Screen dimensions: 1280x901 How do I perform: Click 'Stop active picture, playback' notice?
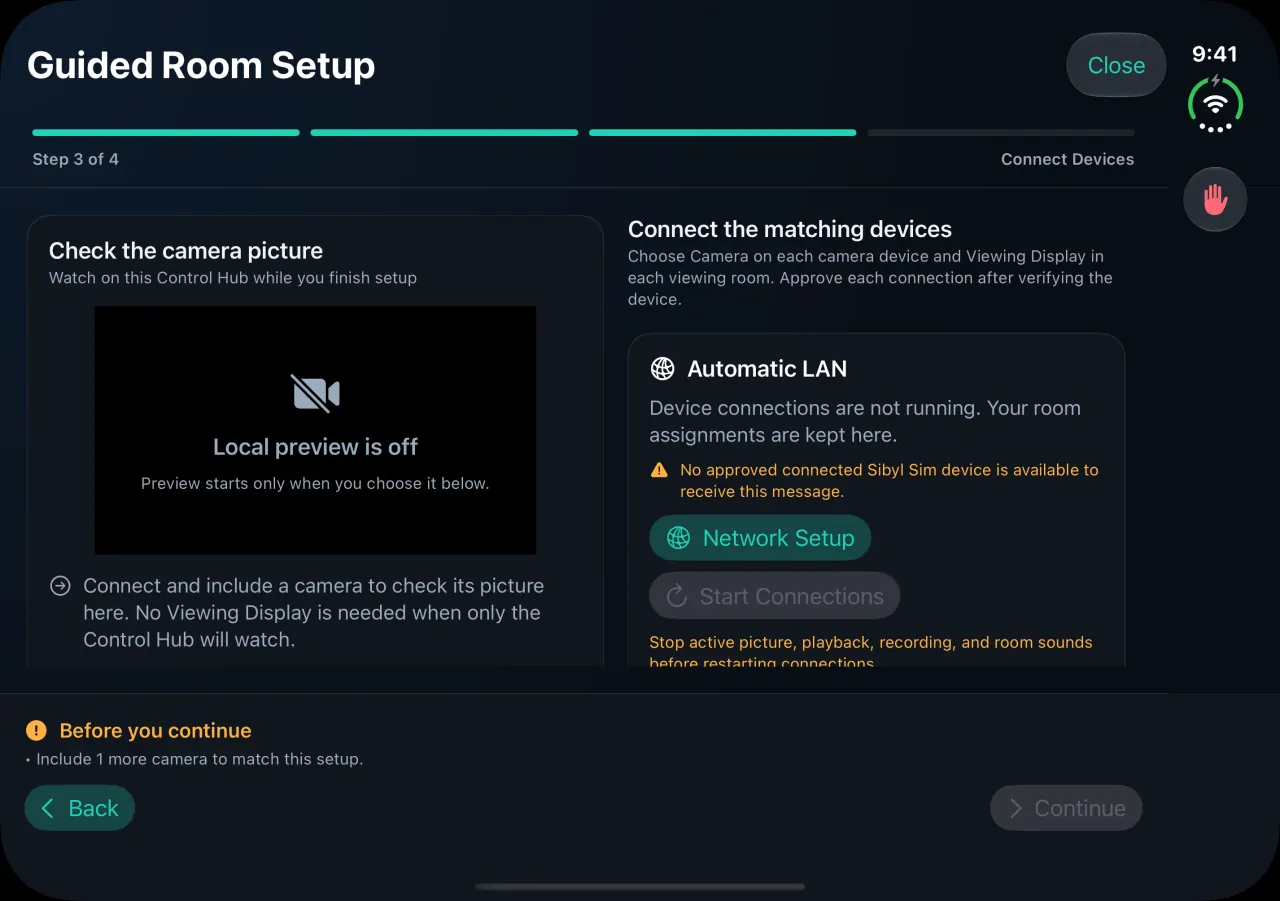pyautogui.click(x=871, y=651)
